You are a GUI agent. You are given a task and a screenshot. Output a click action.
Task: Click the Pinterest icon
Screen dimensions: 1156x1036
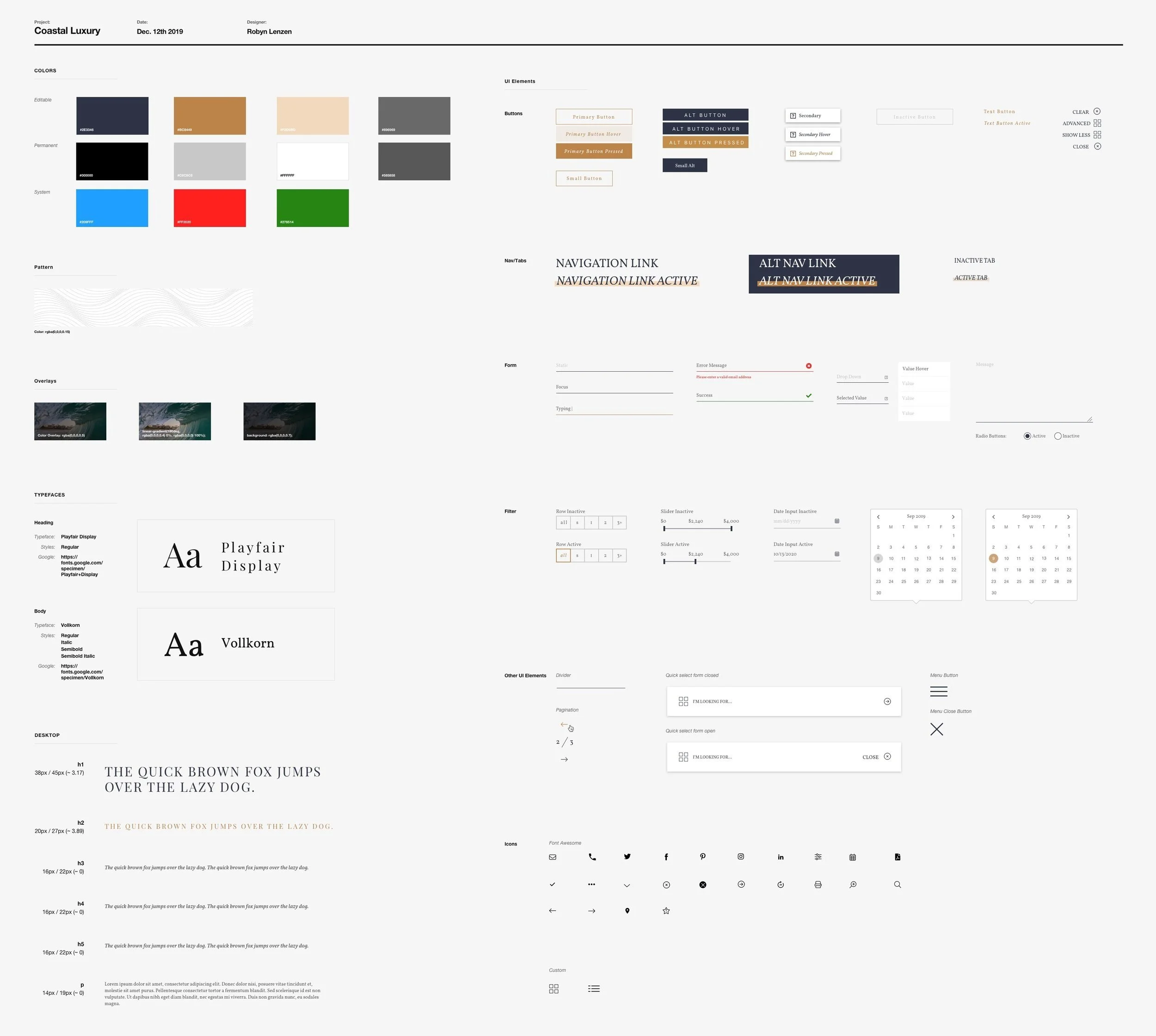pos(703,857)
